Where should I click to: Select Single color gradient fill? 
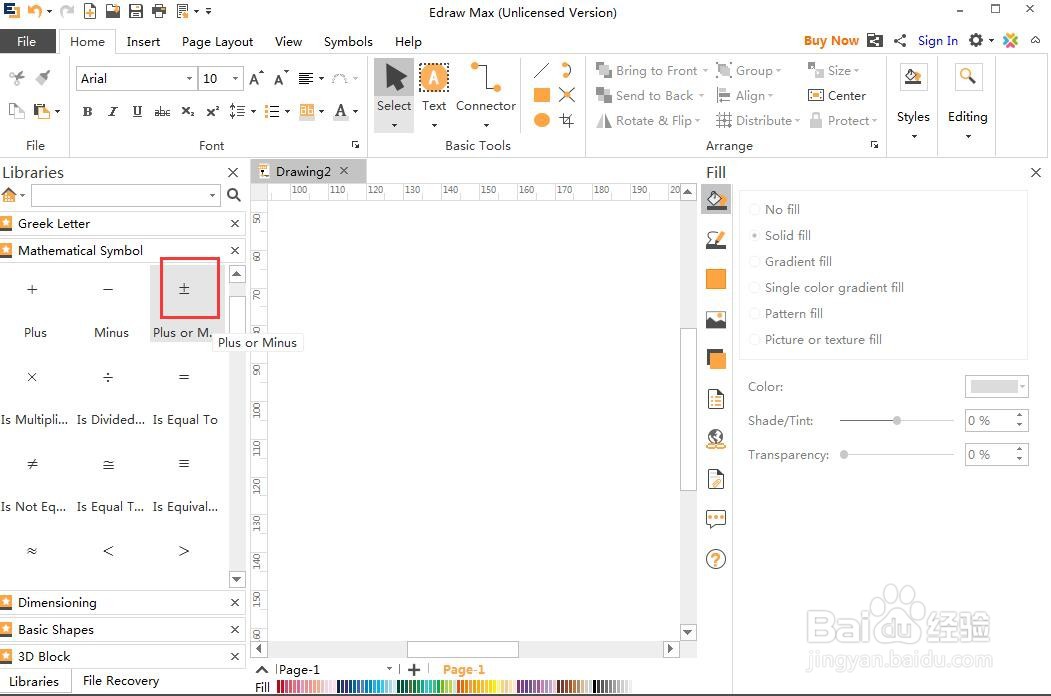pos(827,288)
